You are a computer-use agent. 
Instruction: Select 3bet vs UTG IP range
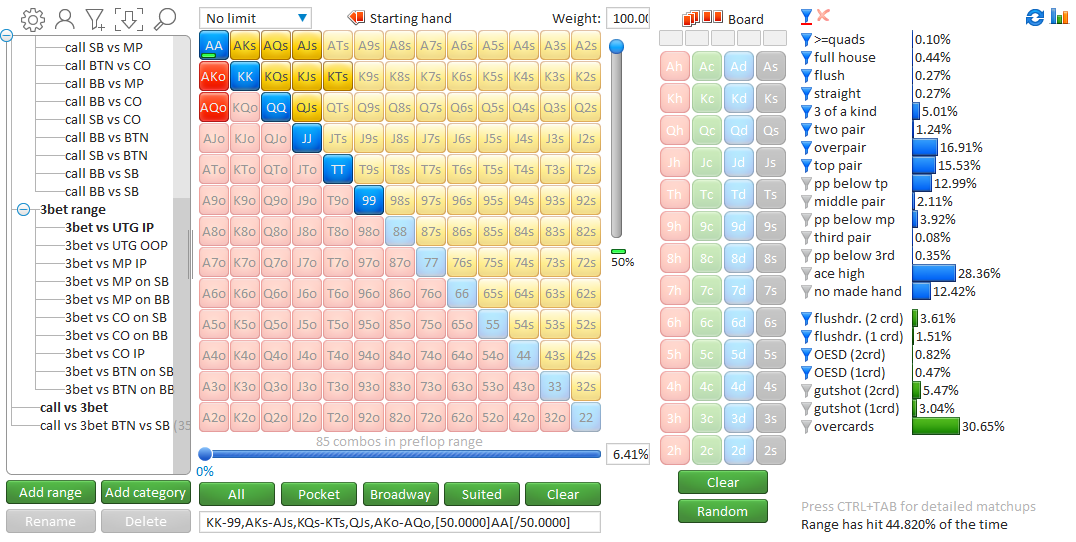click(x=109, y=227)
